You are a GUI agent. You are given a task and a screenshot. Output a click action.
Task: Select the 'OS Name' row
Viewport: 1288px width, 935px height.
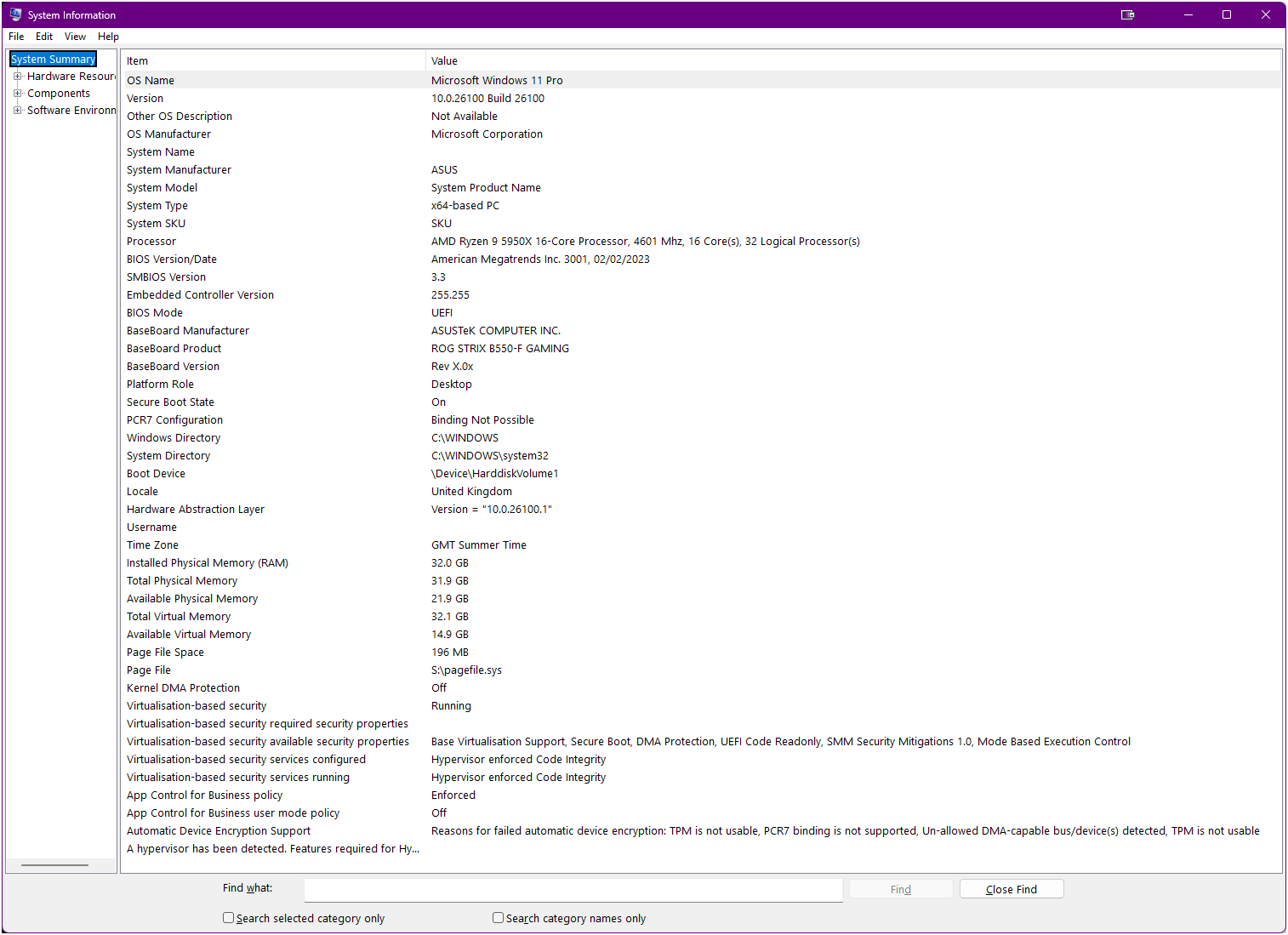(701, 80)
